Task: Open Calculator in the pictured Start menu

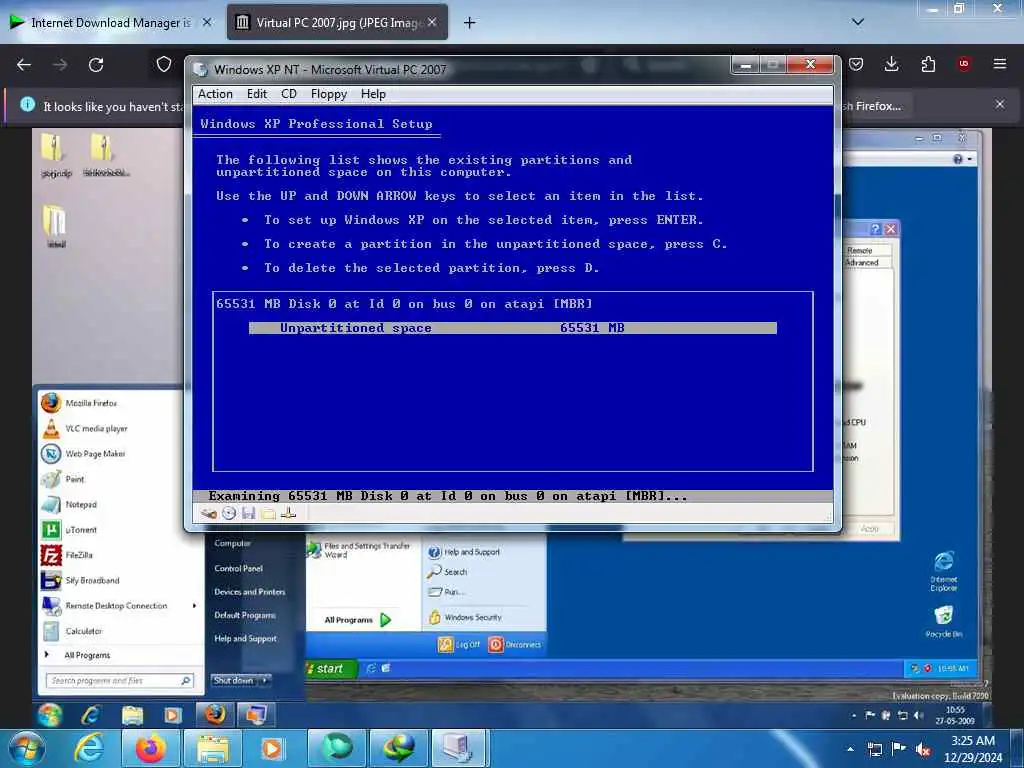Action: tap(84, 632)
